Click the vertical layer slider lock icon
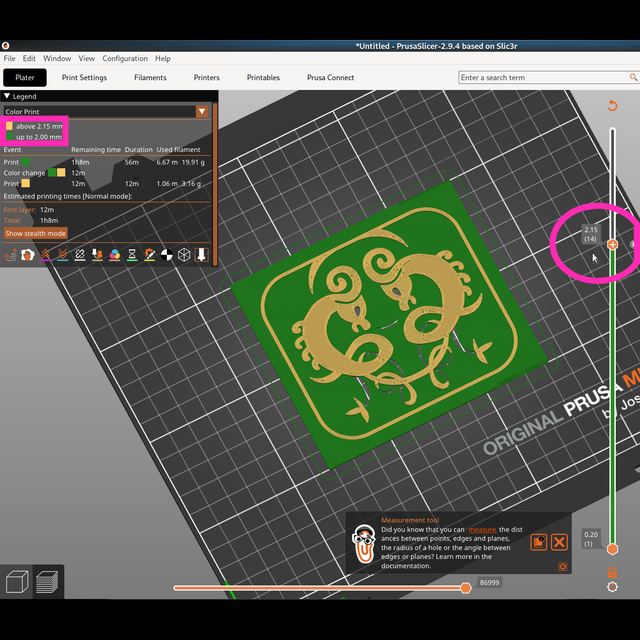The image size is (640, 640). (612, 572)
